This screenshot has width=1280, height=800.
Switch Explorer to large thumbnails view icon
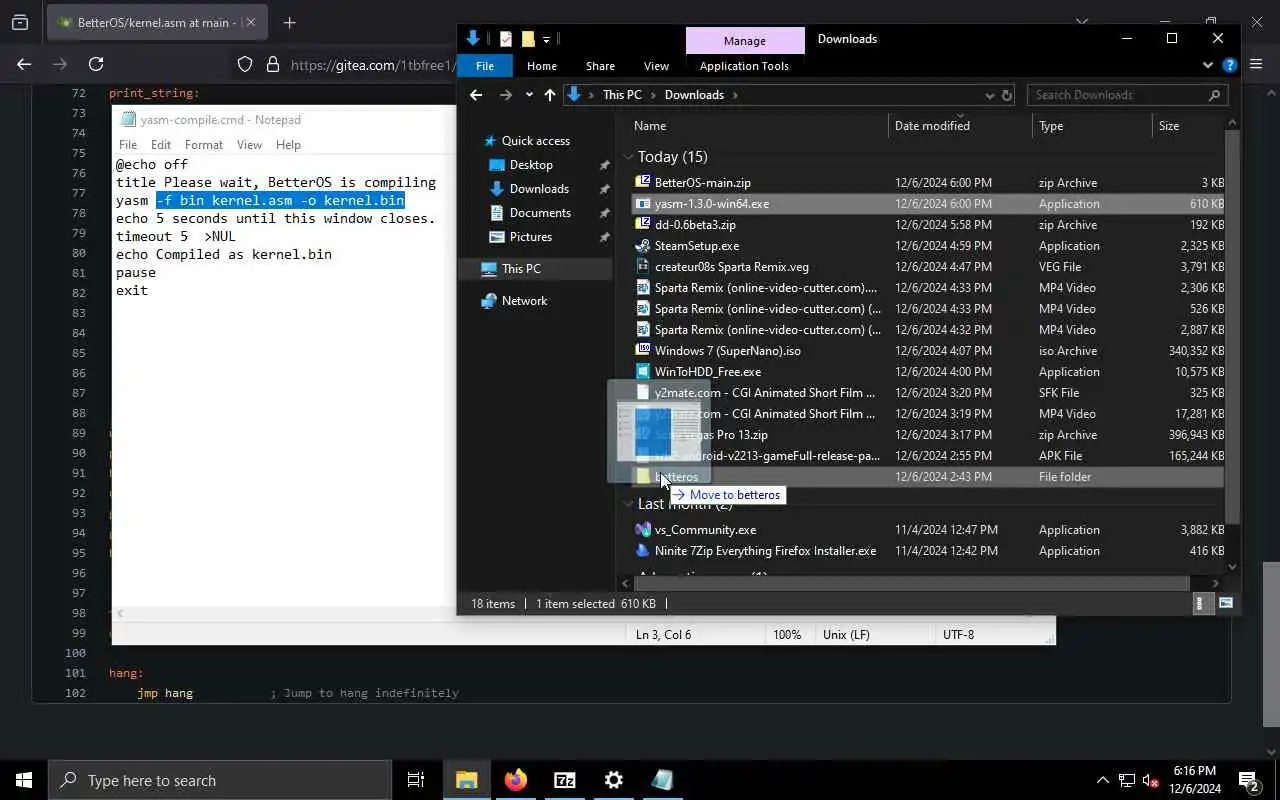[x=1225, y=603]
